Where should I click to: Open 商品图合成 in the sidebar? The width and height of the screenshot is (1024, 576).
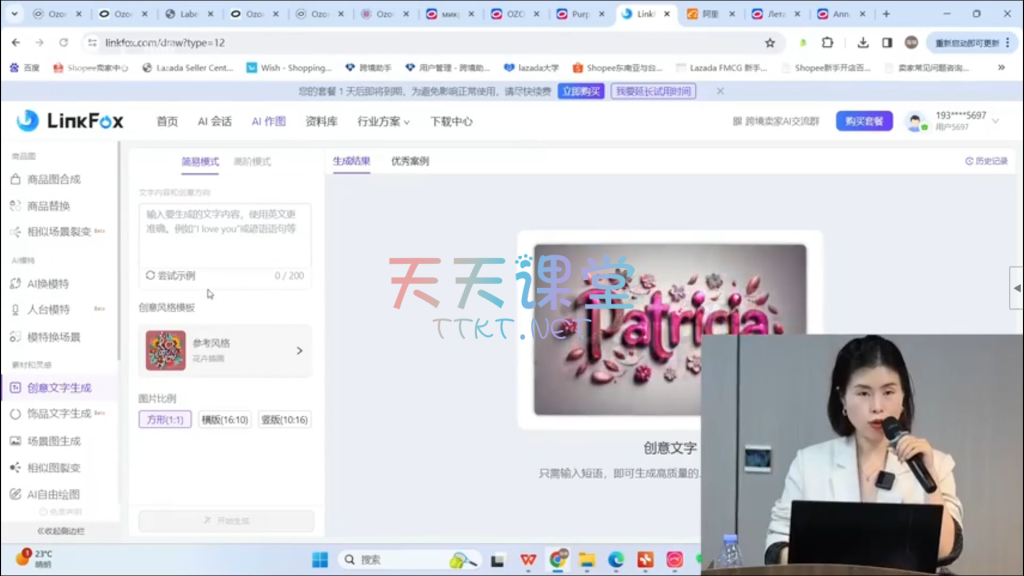pos(53,180)
